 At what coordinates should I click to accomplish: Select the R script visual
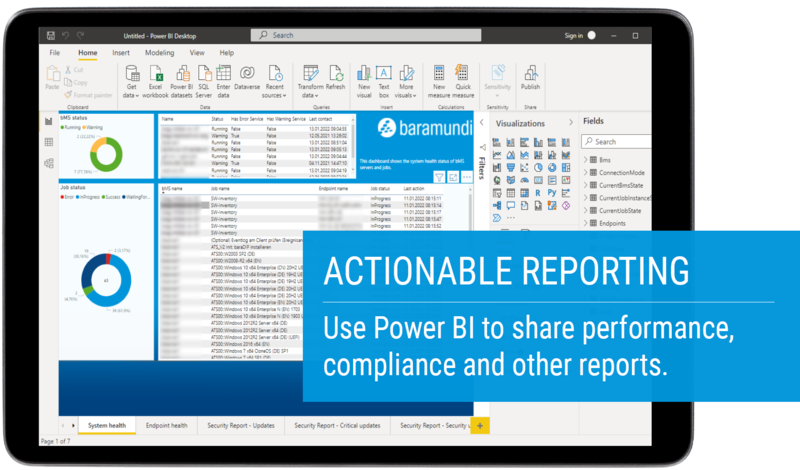click(538, 193)
